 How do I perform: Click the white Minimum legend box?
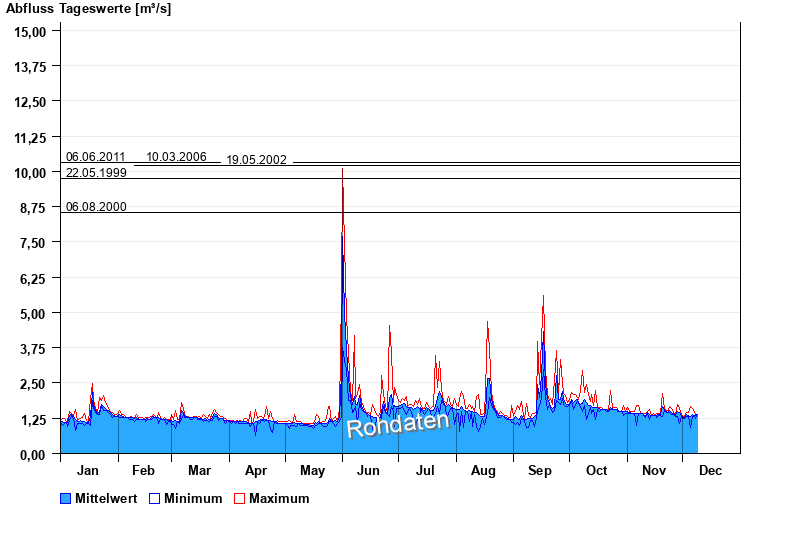click(155, 498)
